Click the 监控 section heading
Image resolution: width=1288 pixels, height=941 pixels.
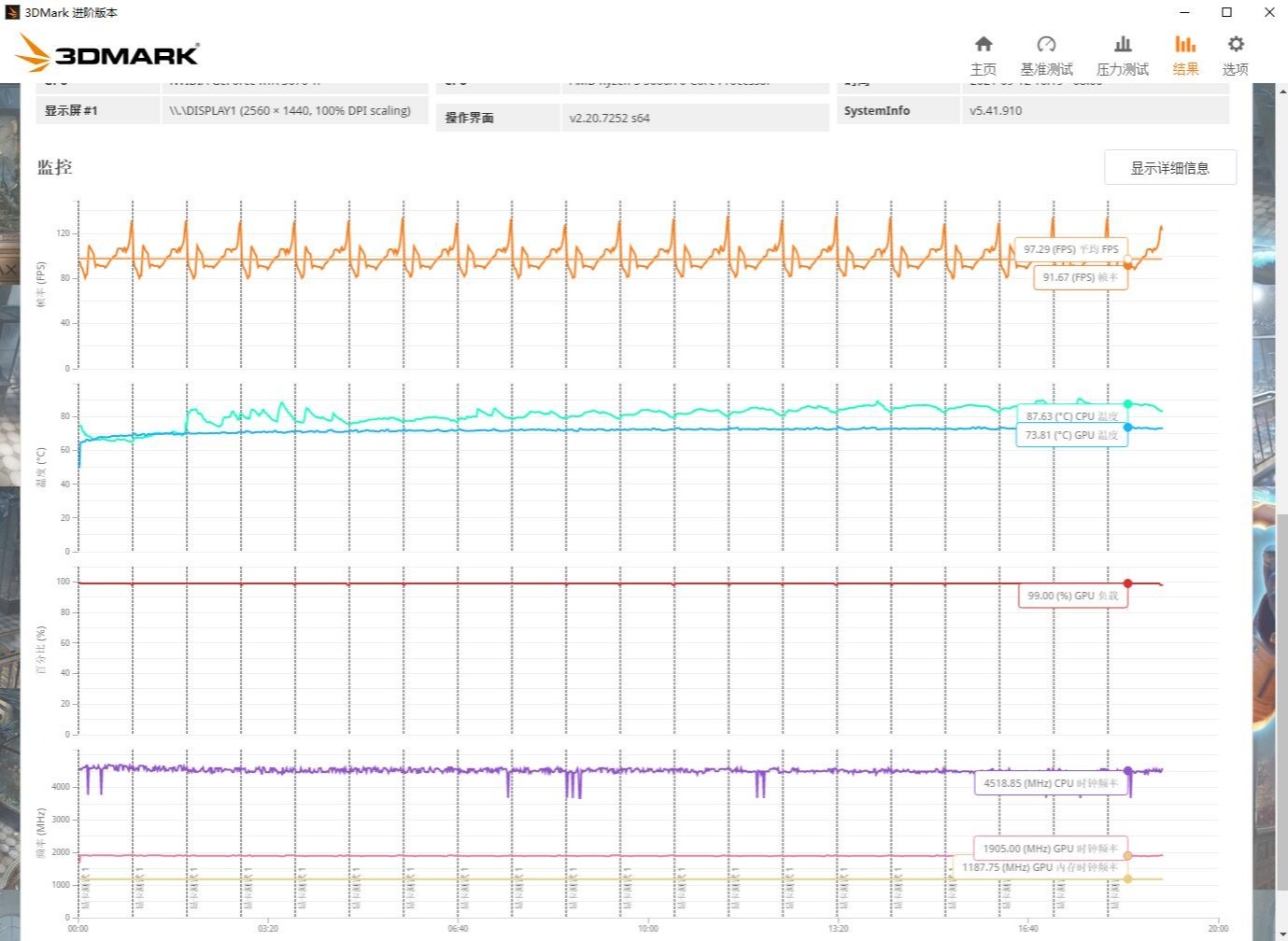coord(54,167)
